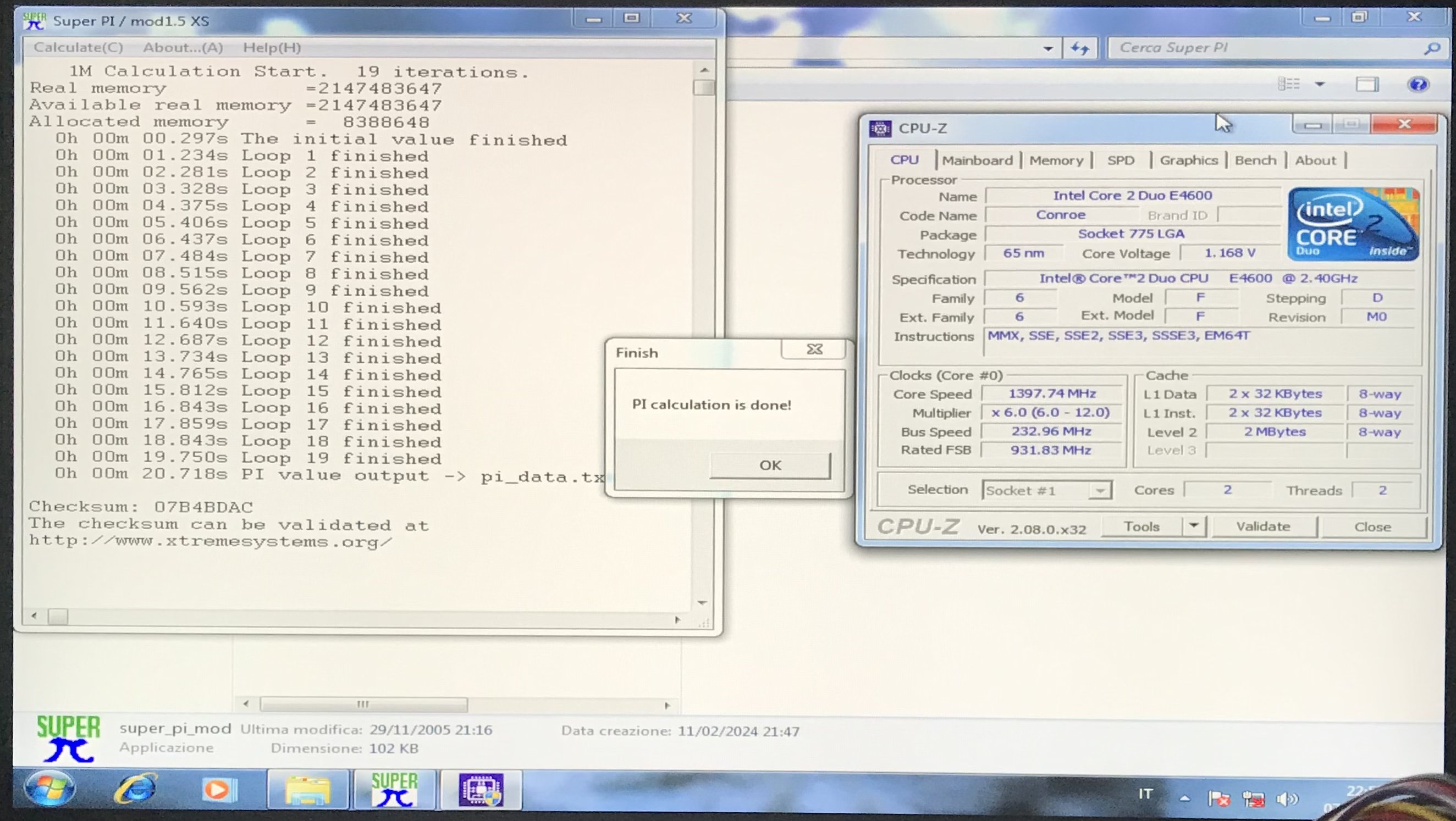Open the Windows Explorer folder taskbar icon
1456x821 pixels.
(x=307, y=790)
